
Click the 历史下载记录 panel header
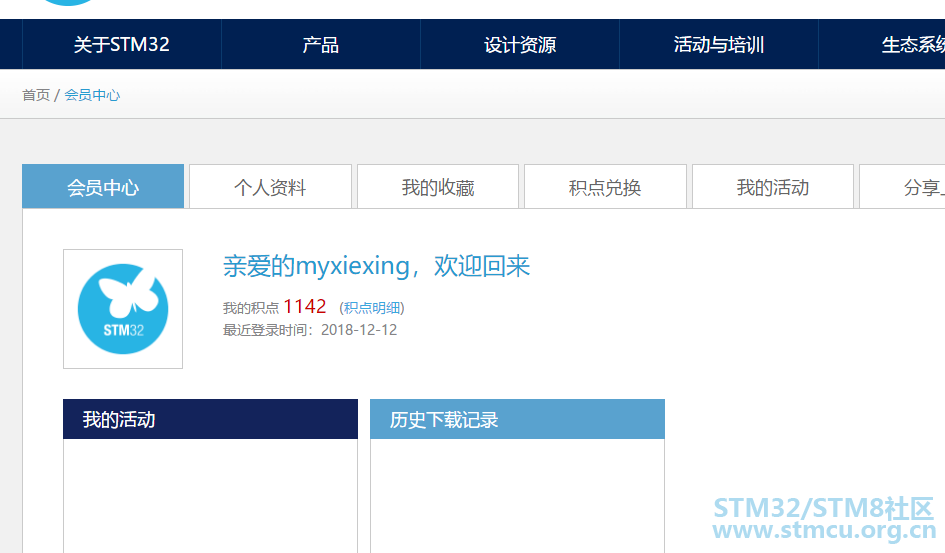[x=517, y=419]
